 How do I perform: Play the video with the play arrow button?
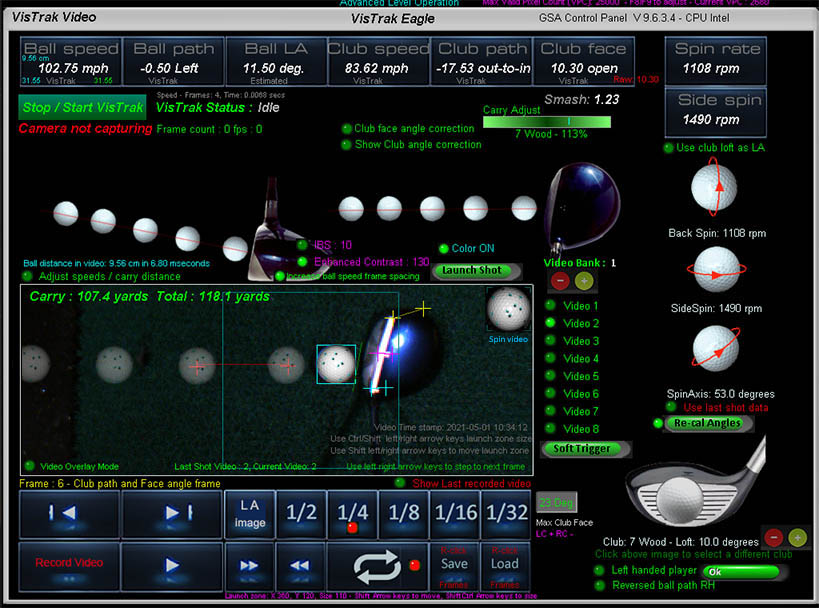coord(172,566)
